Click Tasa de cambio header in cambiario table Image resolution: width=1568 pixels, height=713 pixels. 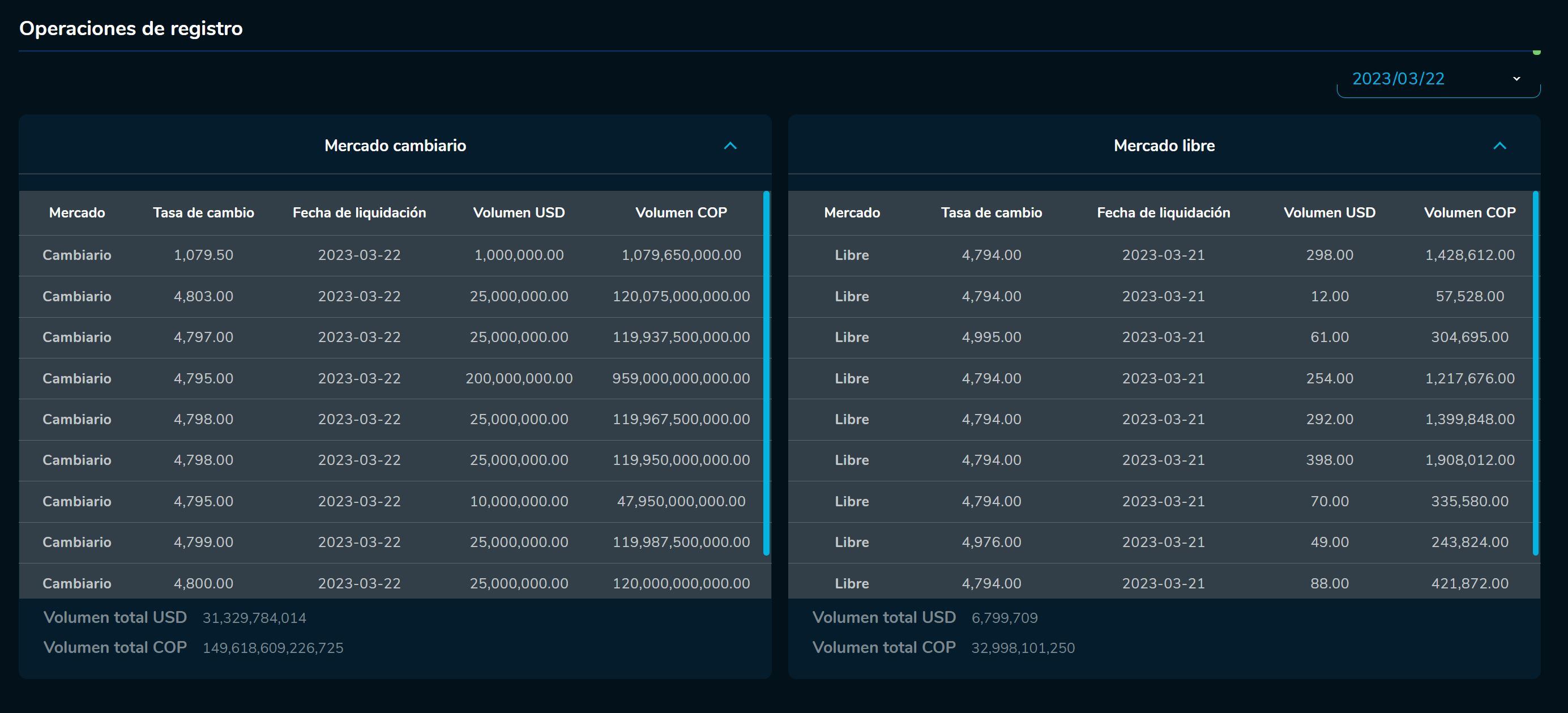203,212
